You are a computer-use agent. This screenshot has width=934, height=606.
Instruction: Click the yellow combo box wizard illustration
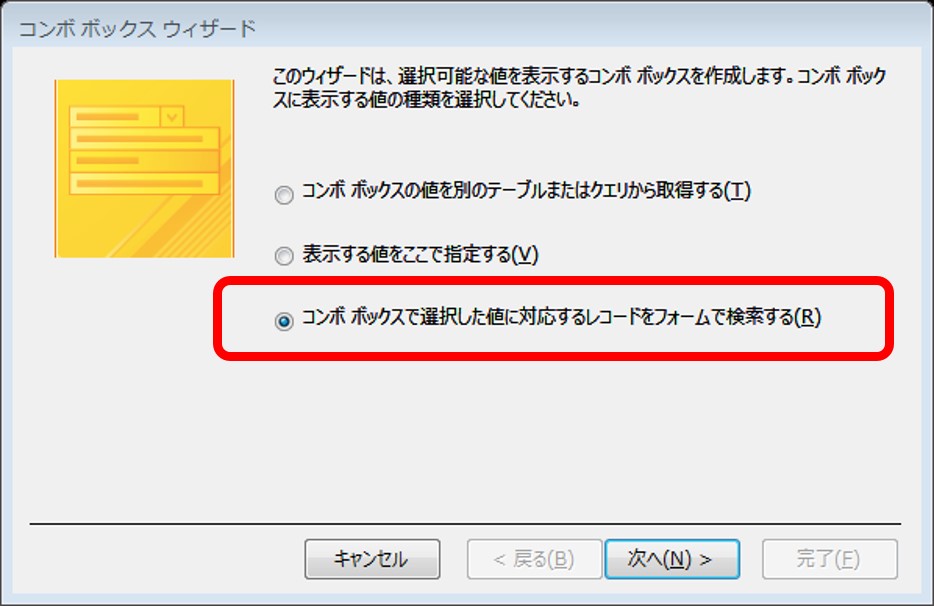[x=144, y=169]
